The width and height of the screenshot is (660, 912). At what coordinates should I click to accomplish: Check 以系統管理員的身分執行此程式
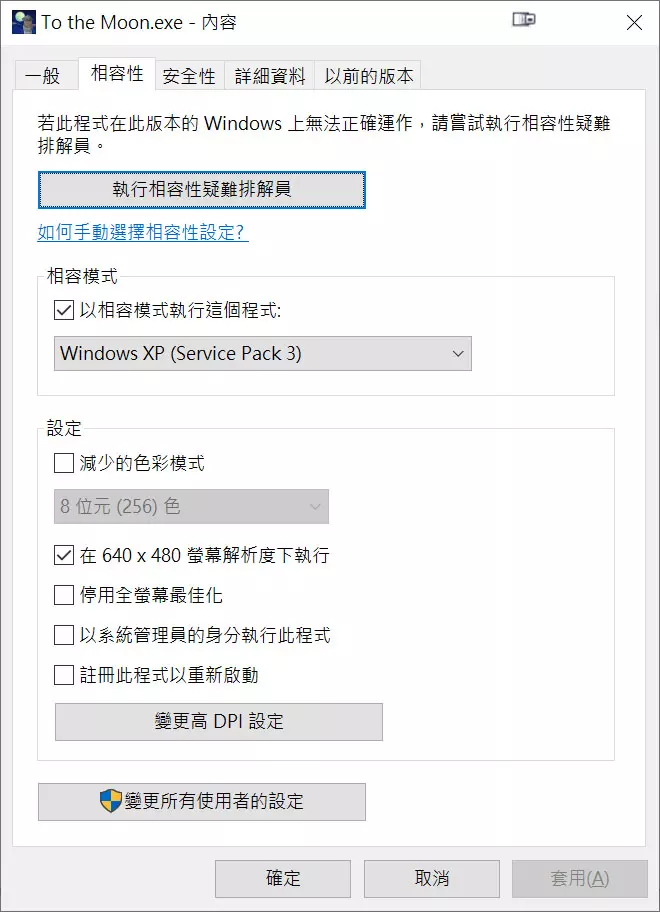[x=65, y=635]
